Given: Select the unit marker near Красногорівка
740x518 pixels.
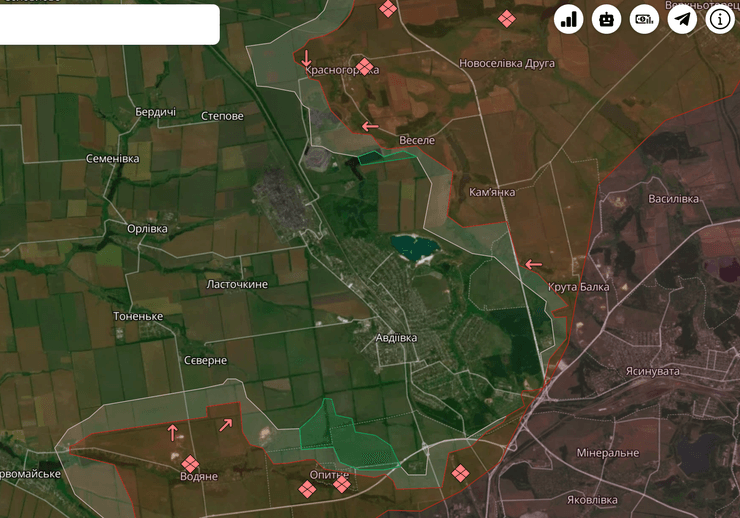Looking at the screenshot, I should point(365,67).
